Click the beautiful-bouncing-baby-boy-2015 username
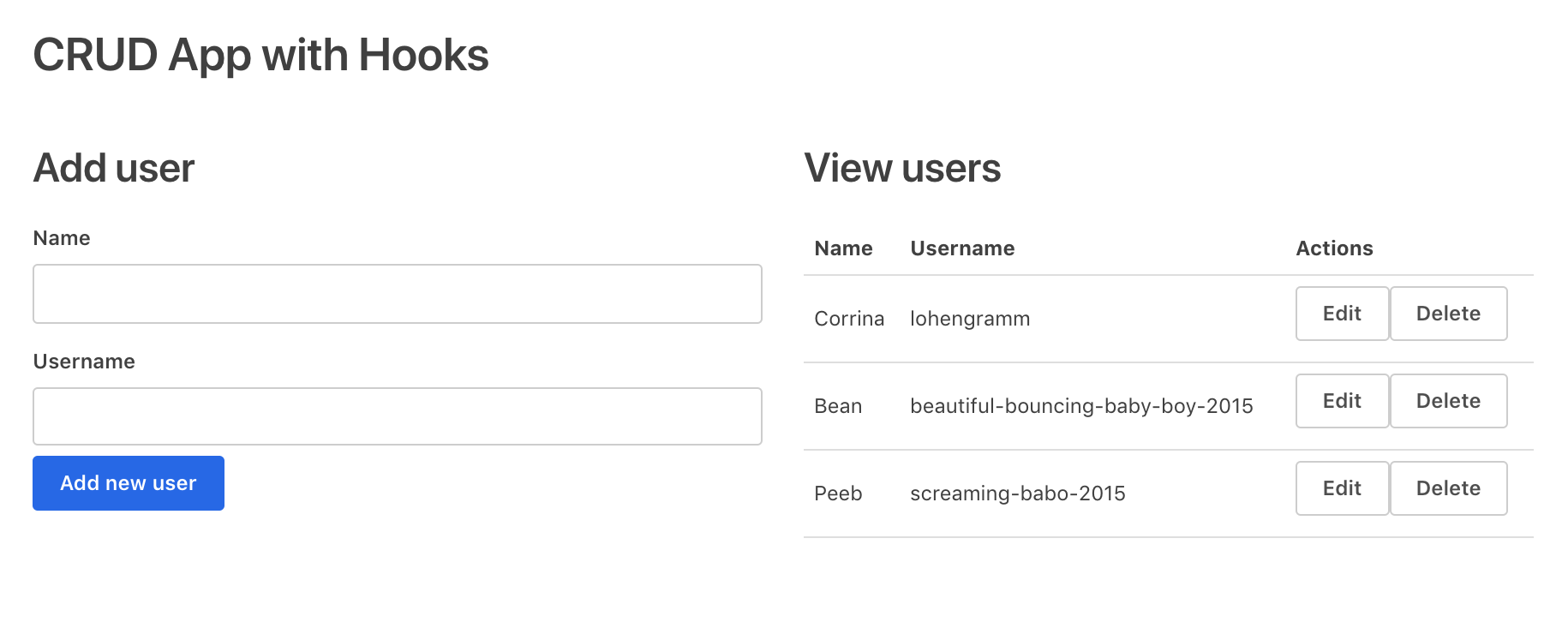Image resolution: width=1568 pixels, height=622 pixels. click(1080, 406)
